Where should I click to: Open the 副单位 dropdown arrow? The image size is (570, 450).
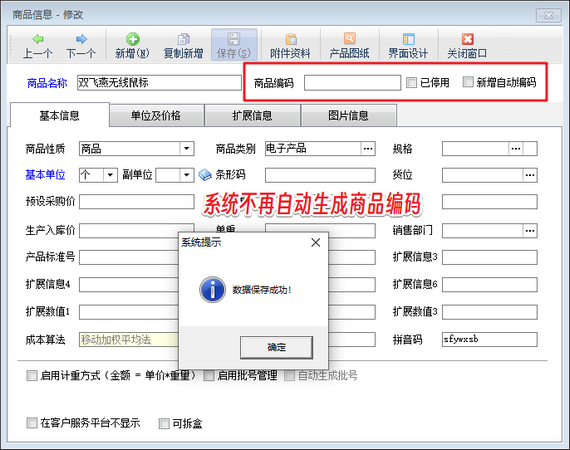point(186,175)
